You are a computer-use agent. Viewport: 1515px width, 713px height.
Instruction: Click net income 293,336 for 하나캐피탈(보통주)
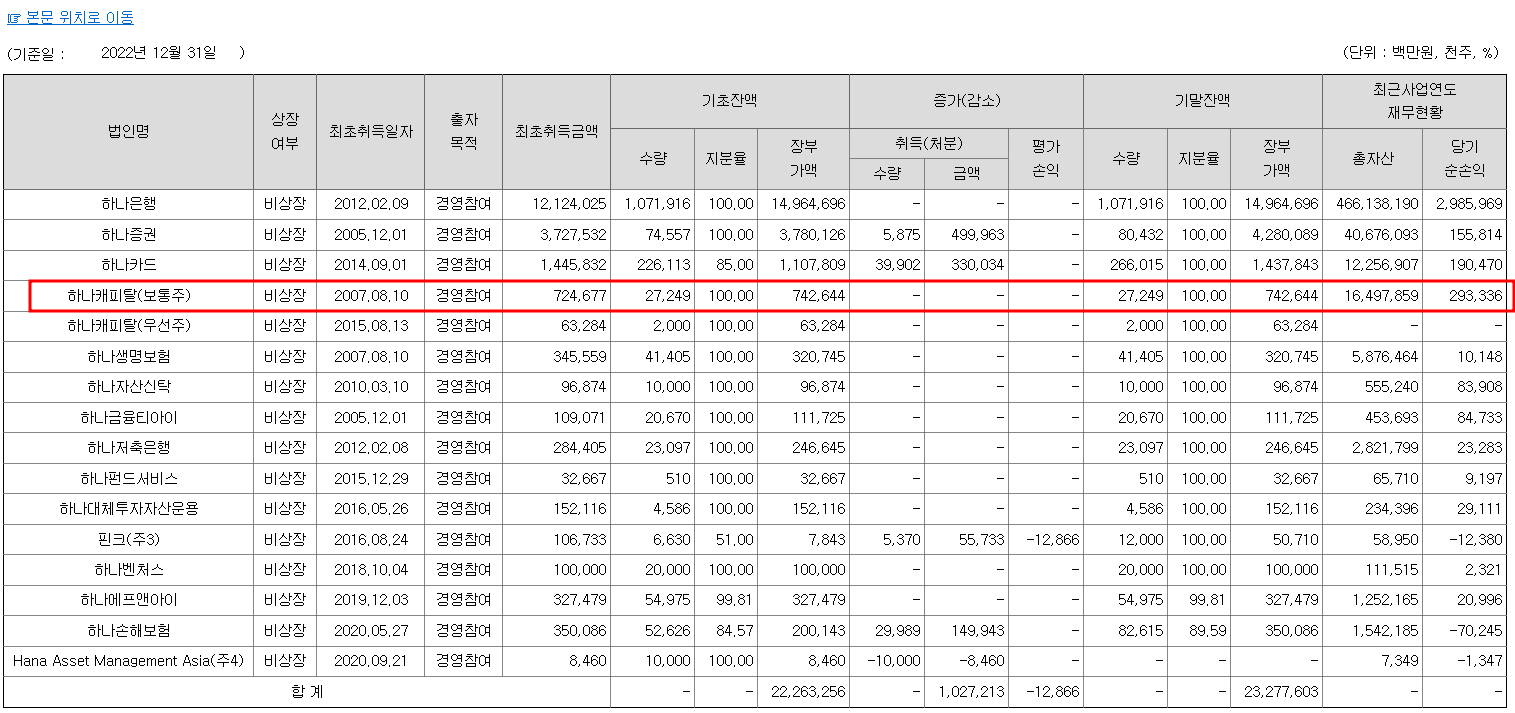(1476, 296)
